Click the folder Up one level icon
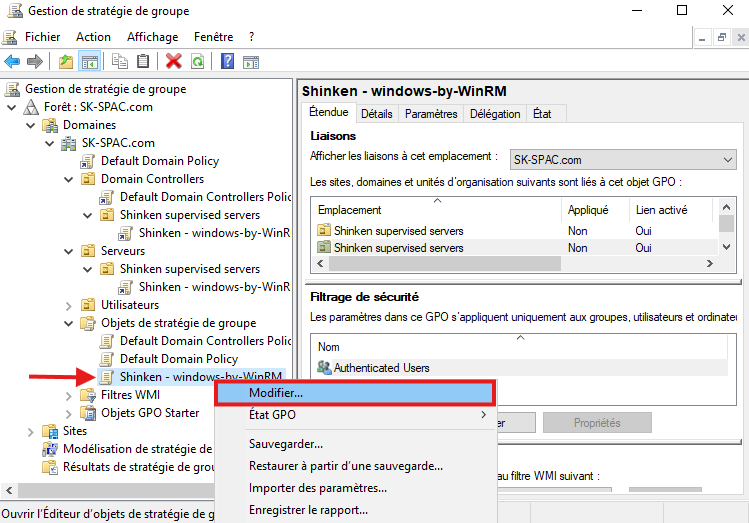Image resolution: width=749 pixels, height=523 pixels. [66, 61]
